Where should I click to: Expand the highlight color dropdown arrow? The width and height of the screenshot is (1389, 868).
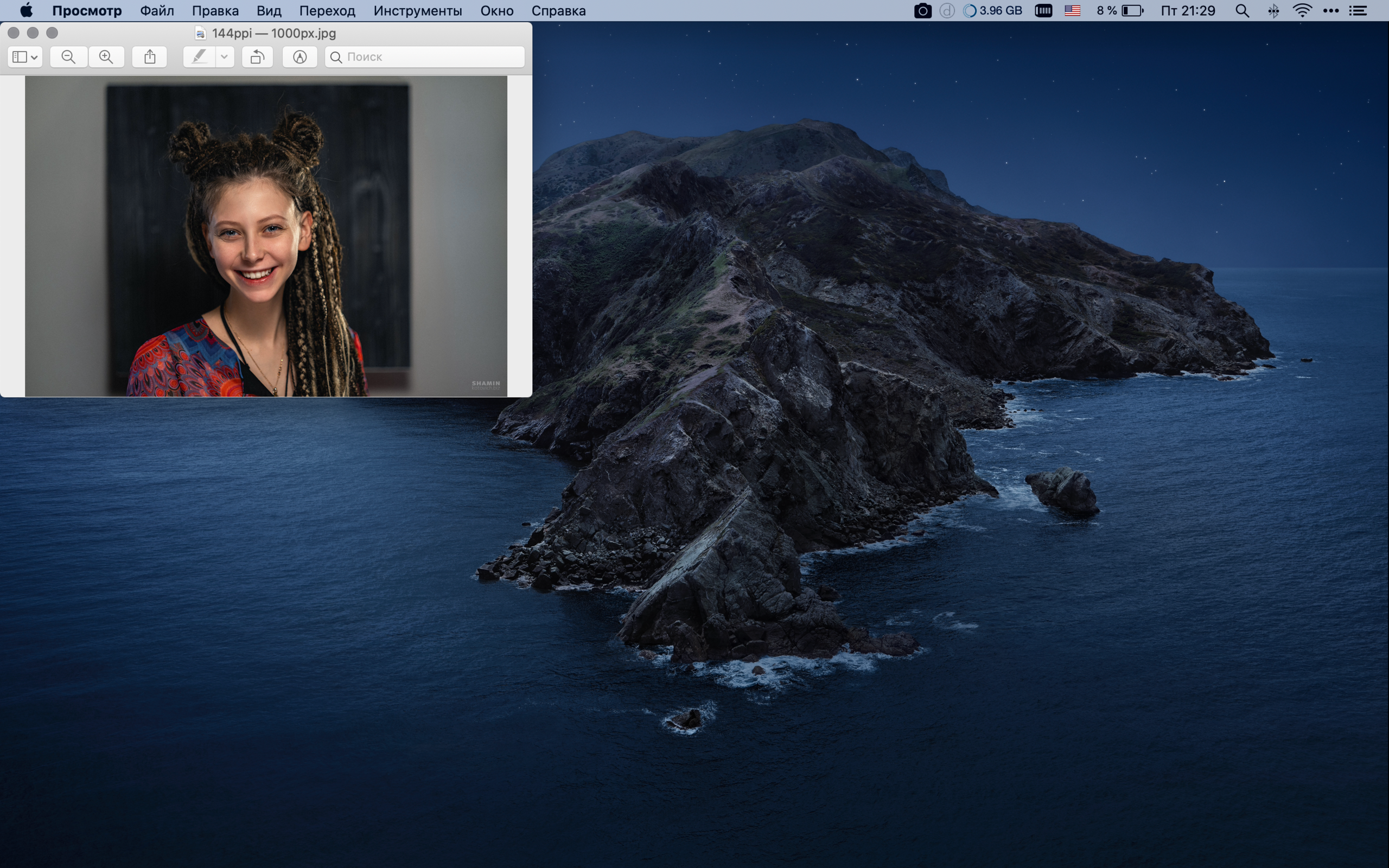pos(225,57)
